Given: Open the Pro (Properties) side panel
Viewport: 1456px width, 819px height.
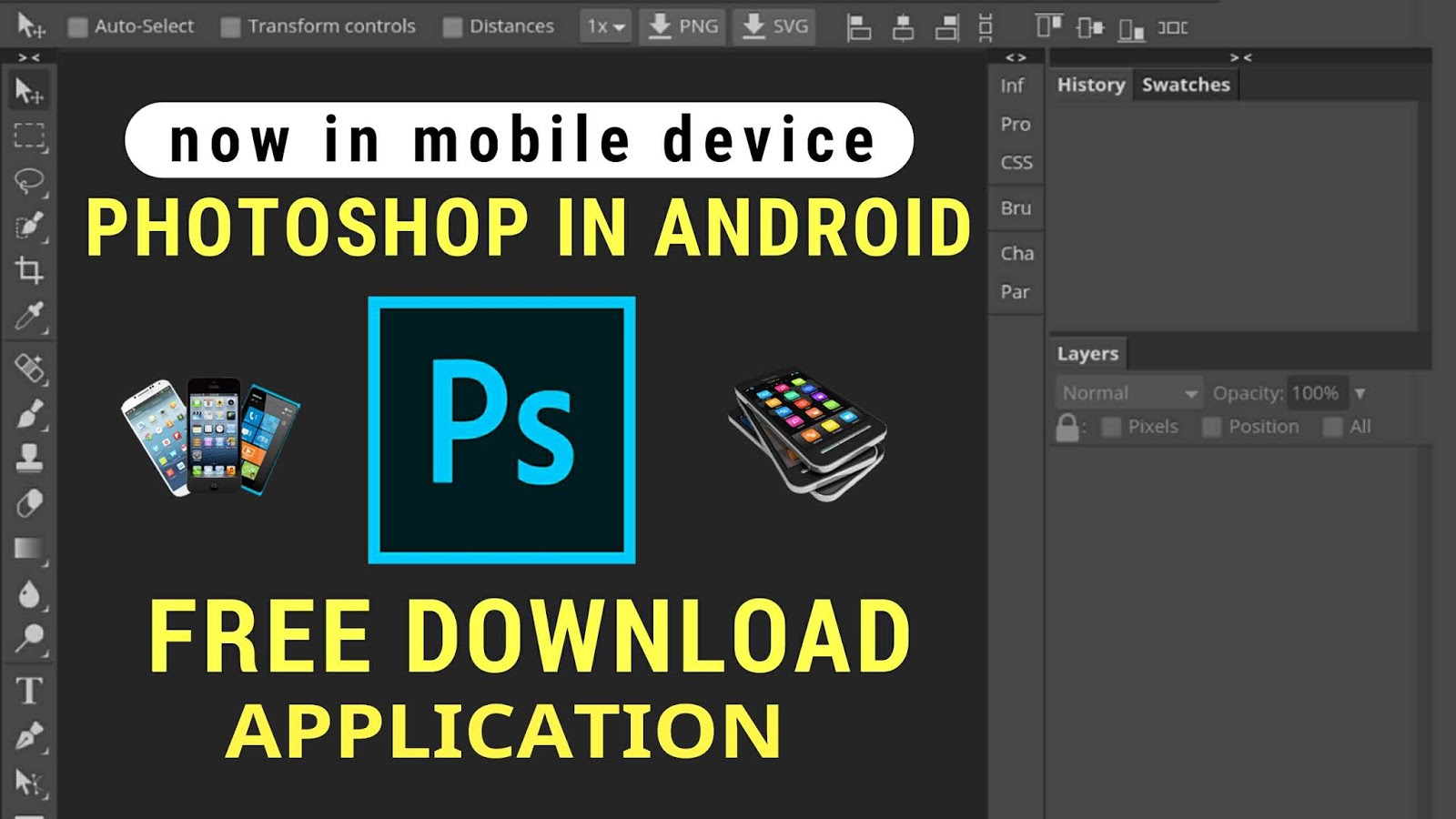Looking at the screenshot, I should coord(1016,124).
